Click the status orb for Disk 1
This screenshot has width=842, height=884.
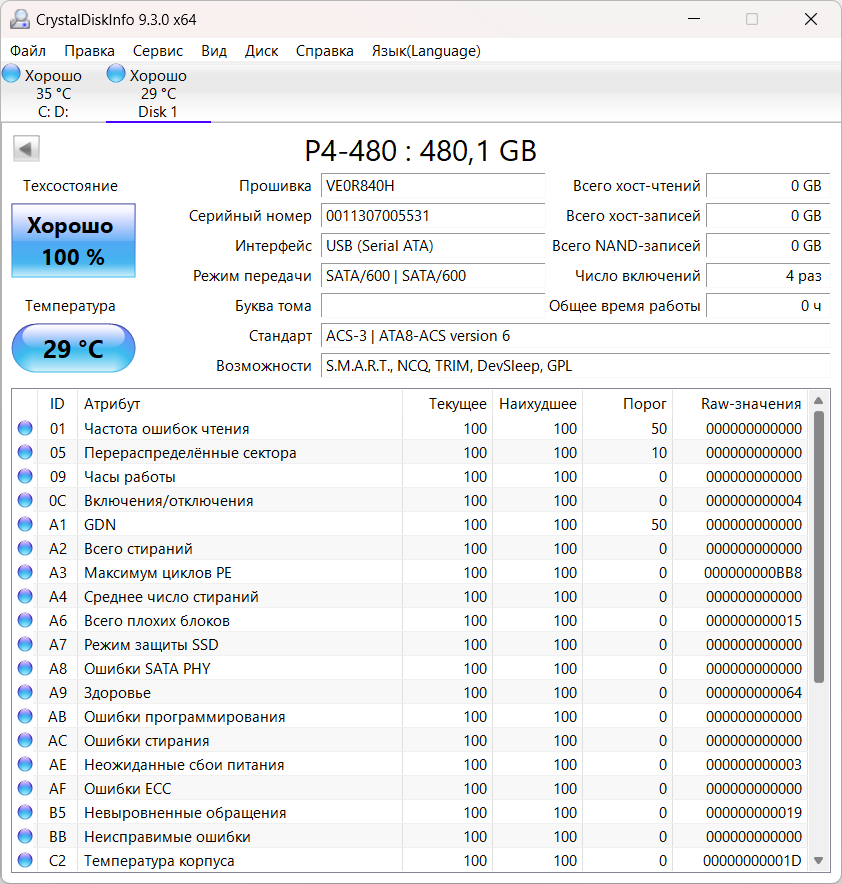pos(116,74)
